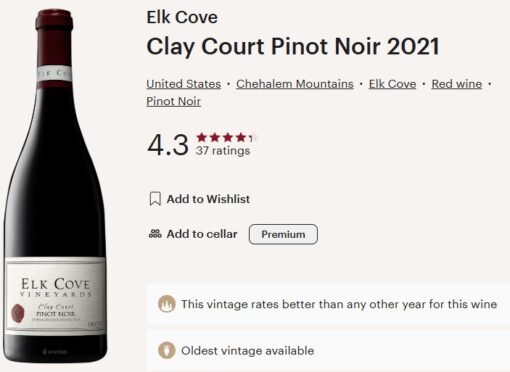Click the Clay Court Pinot Noir 2021 title
510x372 pixels.
click(293, 46)
